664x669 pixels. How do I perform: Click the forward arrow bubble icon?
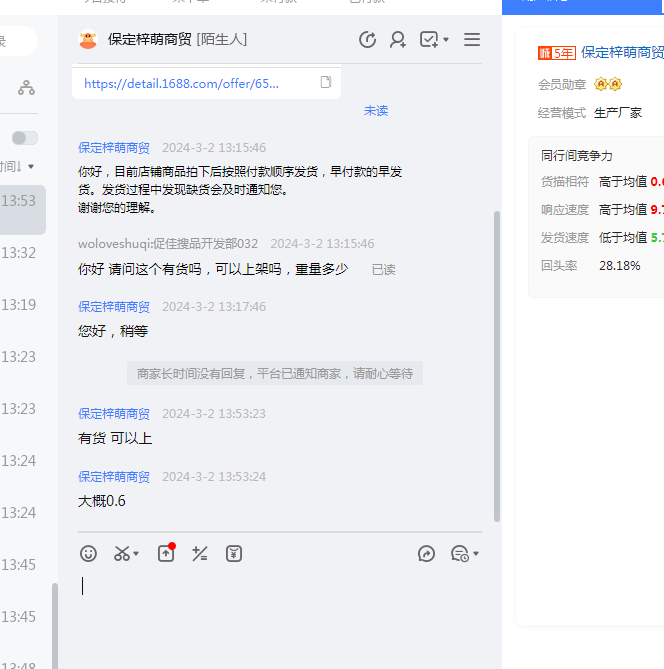tap(427, 553)
